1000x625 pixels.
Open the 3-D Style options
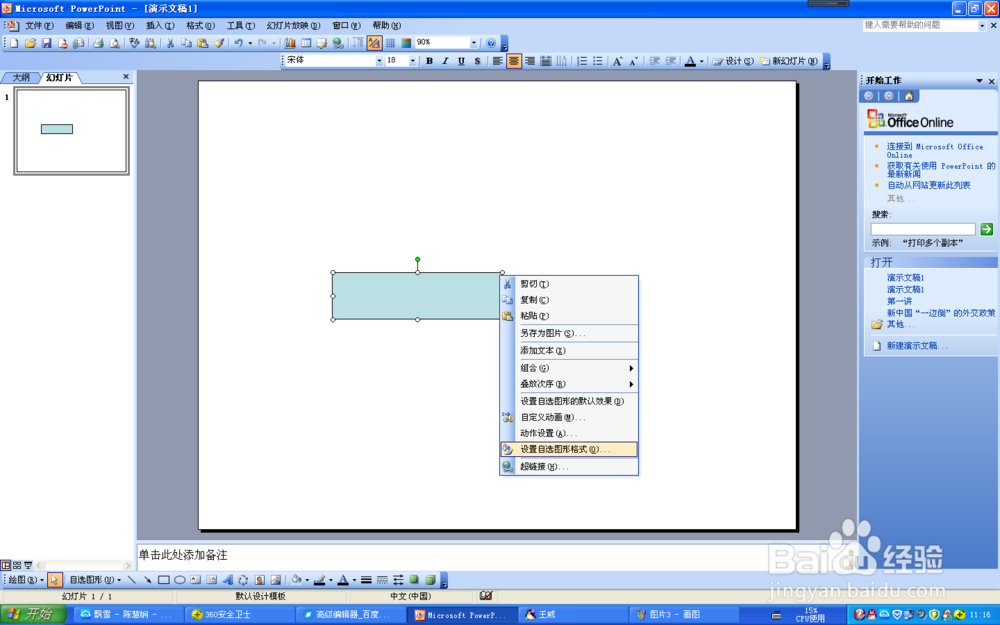[430, 580]
